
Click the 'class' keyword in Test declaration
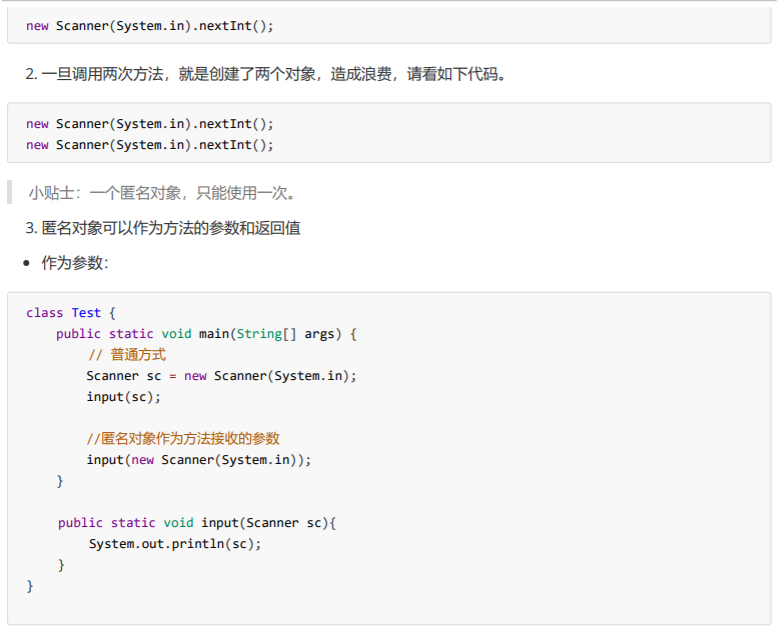[44, 313]
